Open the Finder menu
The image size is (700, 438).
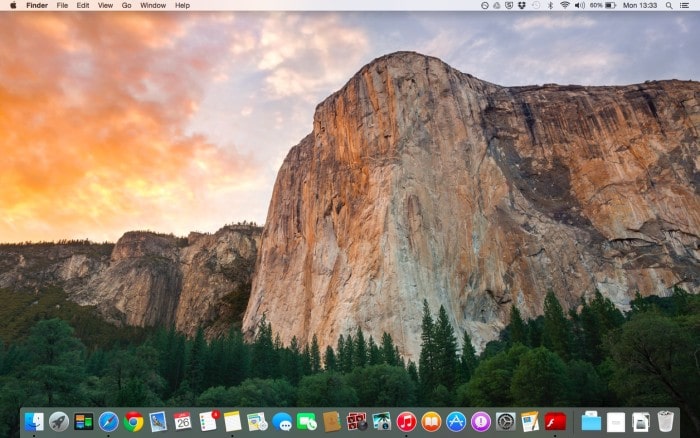point(37,5)
